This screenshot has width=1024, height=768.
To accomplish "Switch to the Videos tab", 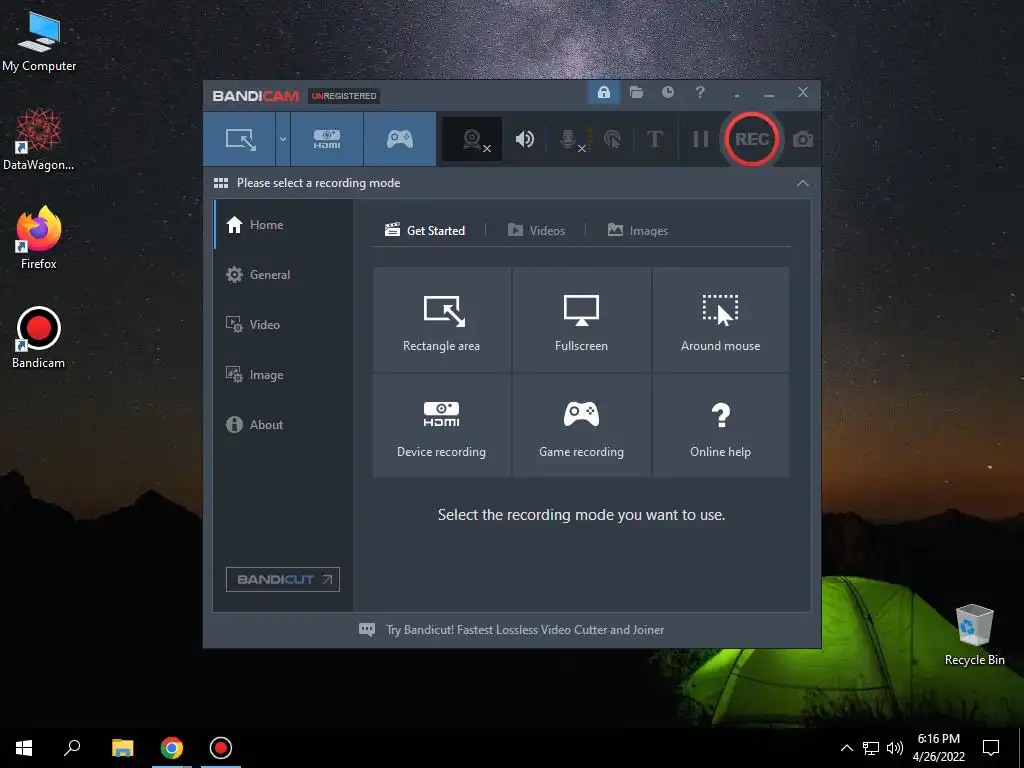I will pyautogui.click(x=536, y=231).
